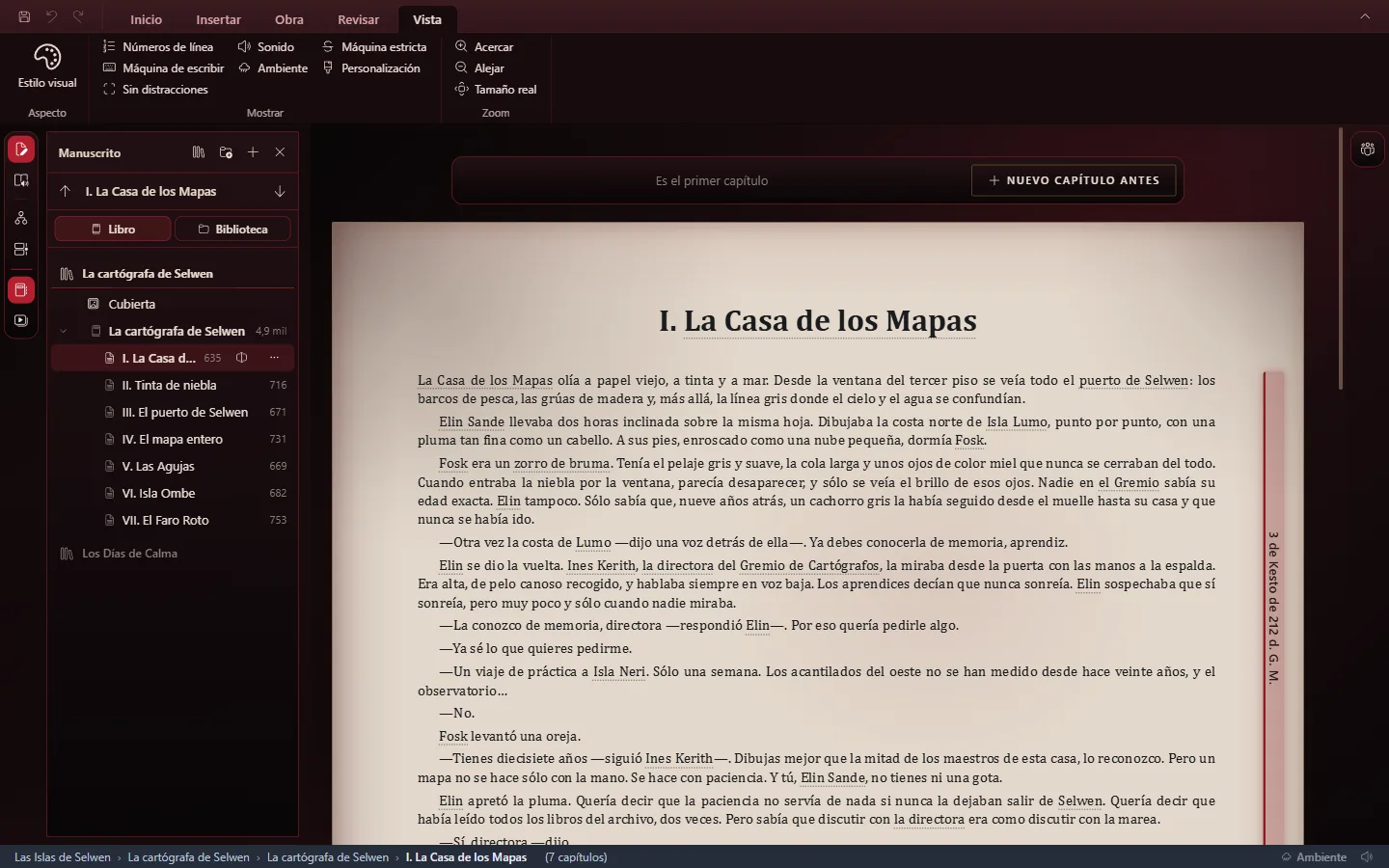Go to previous chapter with the up arrow

65,191
